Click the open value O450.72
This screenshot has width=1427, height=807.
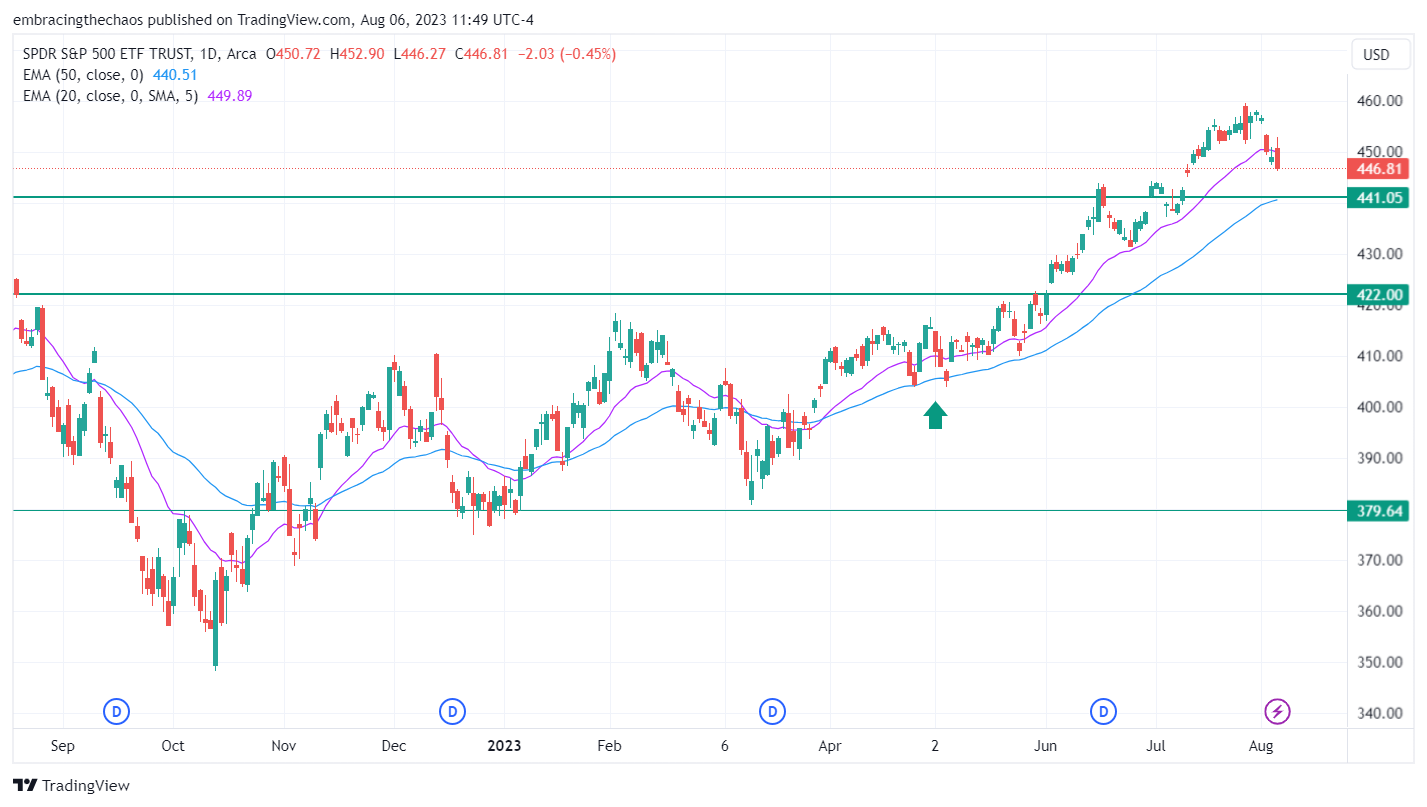tap(293, 54)
